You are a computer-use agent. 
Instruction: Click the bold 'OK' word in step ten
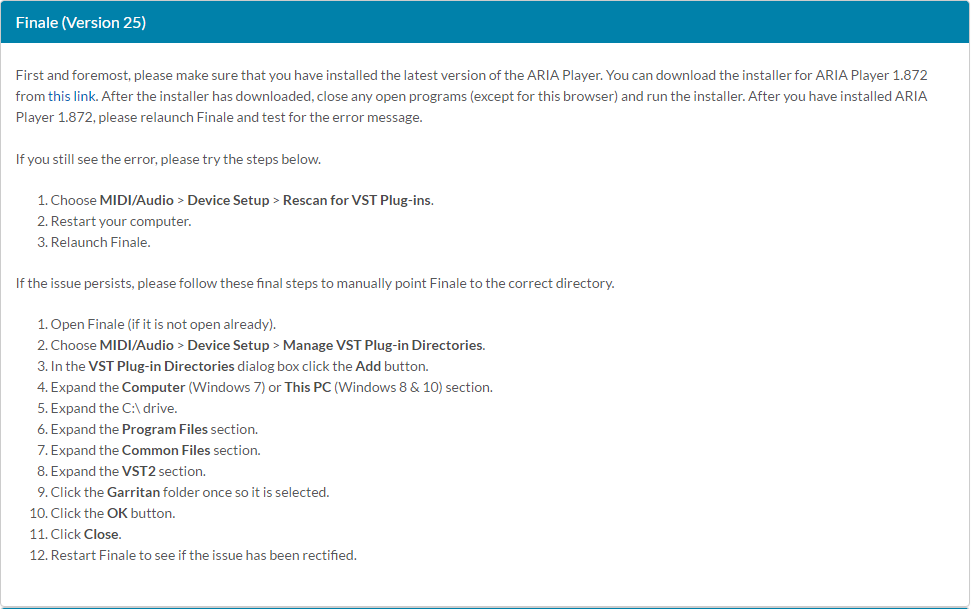(117, 513)
